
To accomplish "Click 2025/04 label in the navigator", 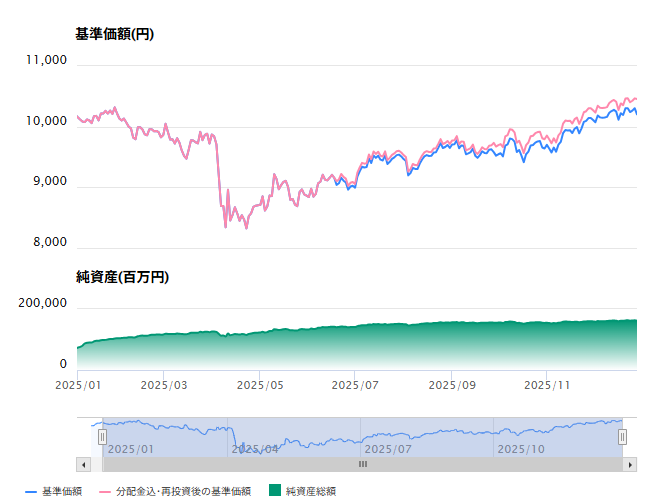I will pos(255,449).
